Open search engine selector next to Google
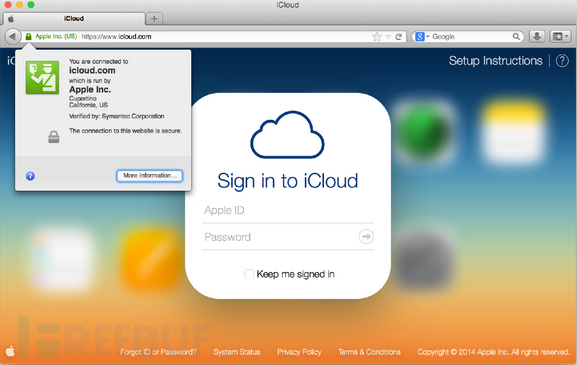Viewport: 577px width, 365px height. click(x=422, y=36)
